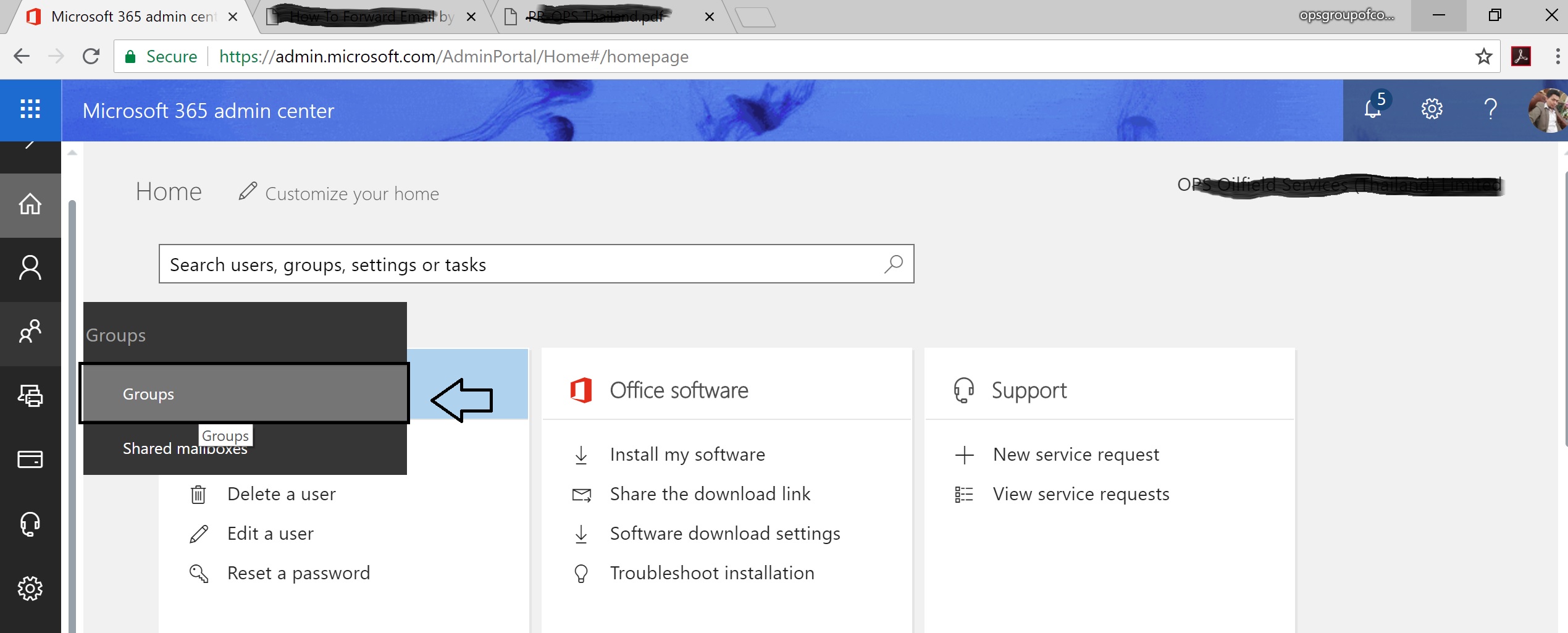Open Groups icon in left navigation
The image size is (1568, 633).
pos(30,332)
